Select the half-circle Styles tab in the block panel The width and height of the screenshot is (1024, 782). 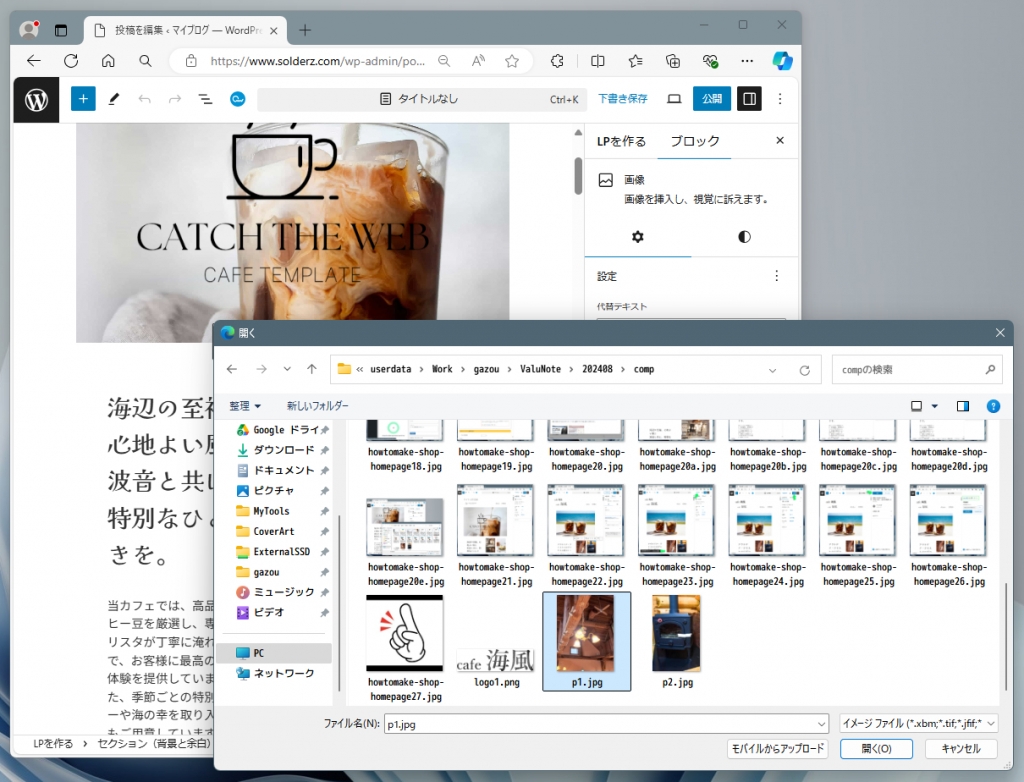744,236
